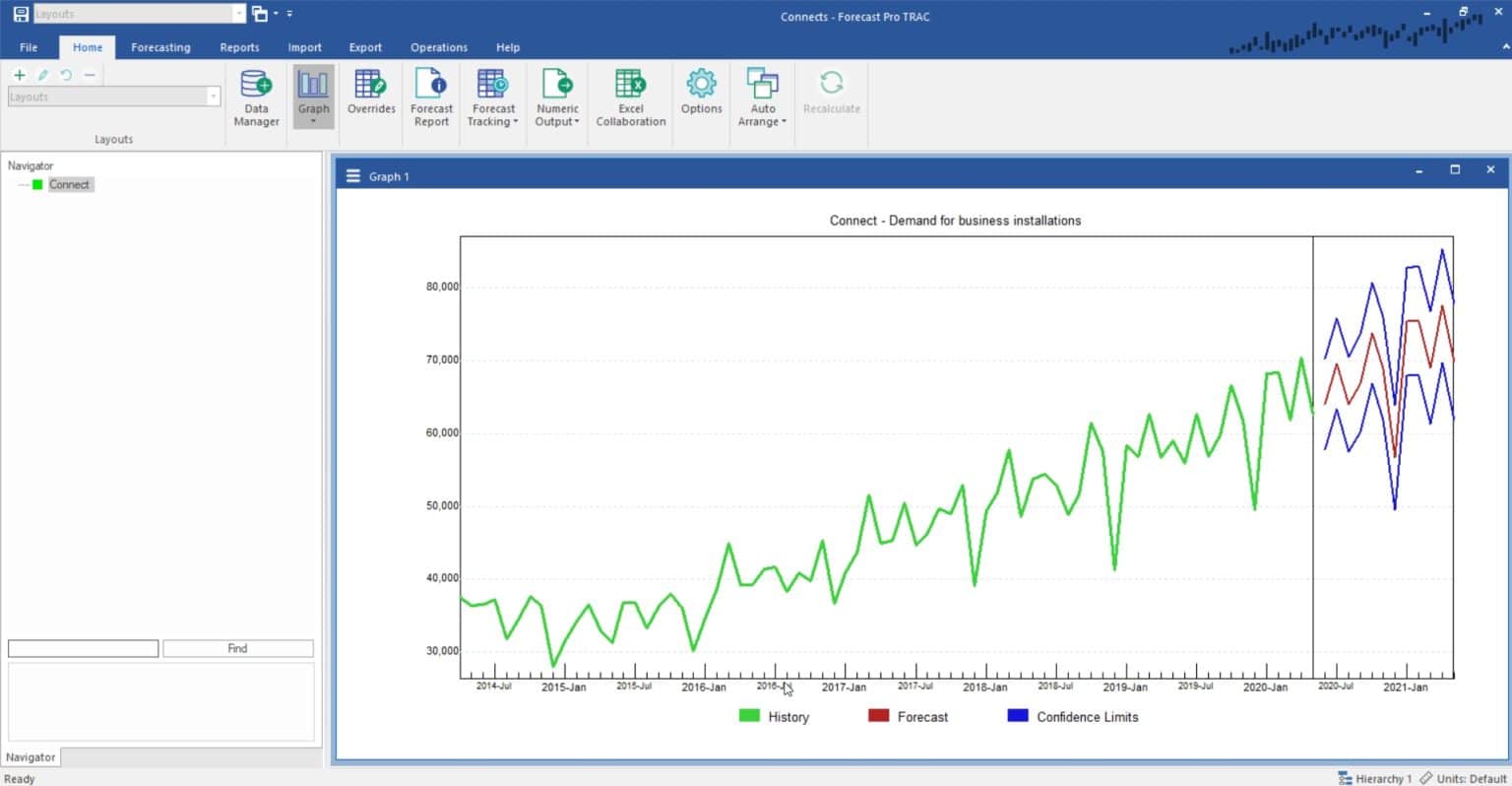Launch Forecast Tracking
1512x786 pixels.
[x=492, y=96]
